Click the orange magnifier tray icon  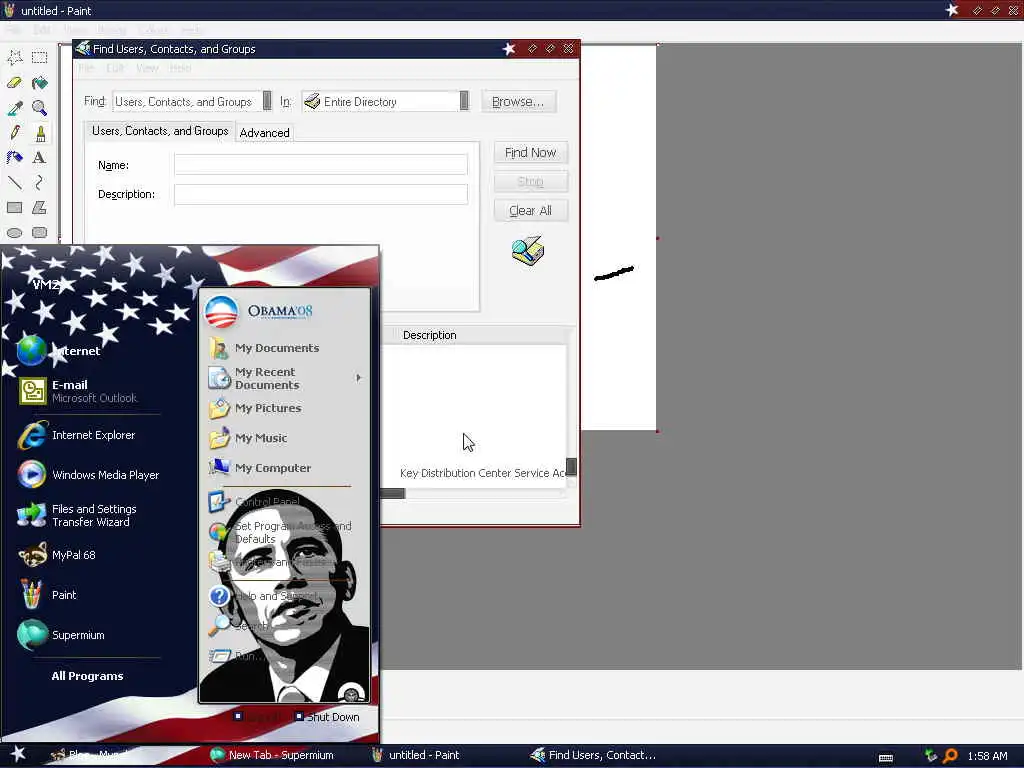coord(950,756)
